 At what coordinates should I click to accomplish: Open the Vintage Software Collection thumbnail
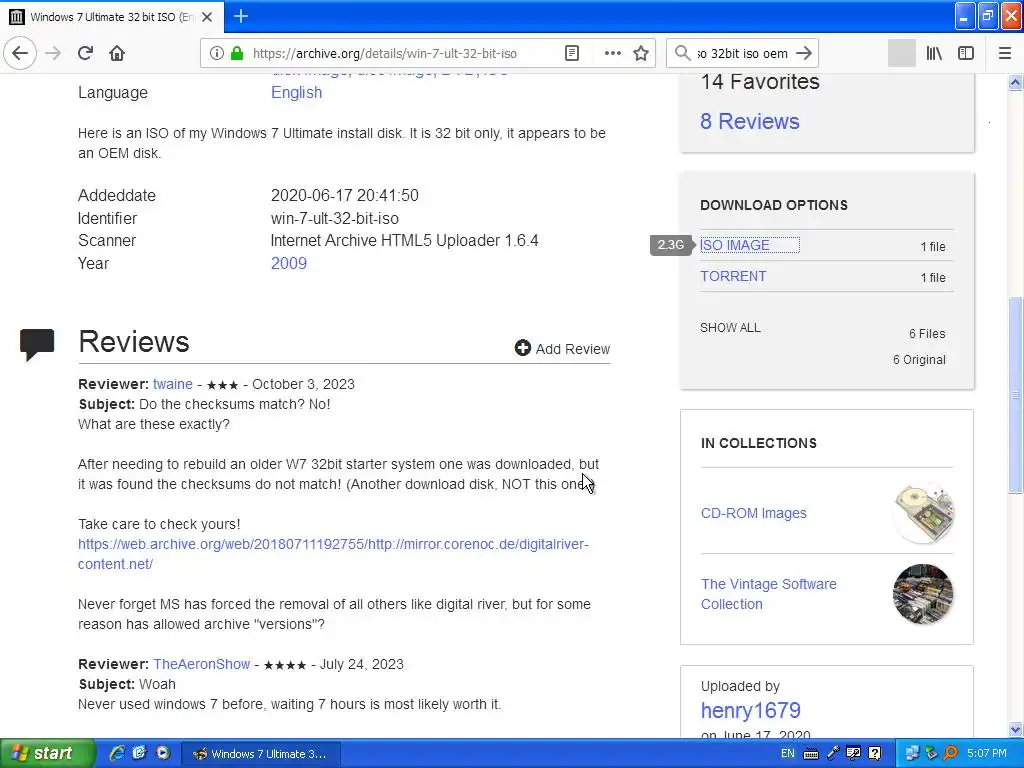point(923,594)
